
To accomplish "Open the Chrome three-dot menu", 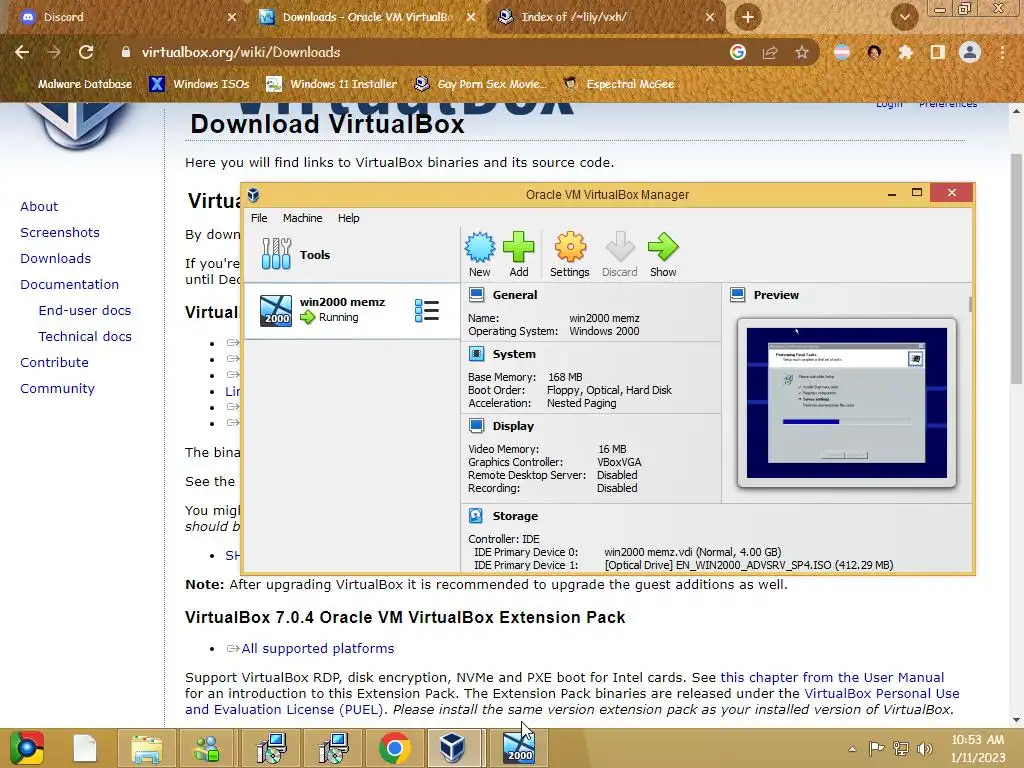I will (1002, 52).
